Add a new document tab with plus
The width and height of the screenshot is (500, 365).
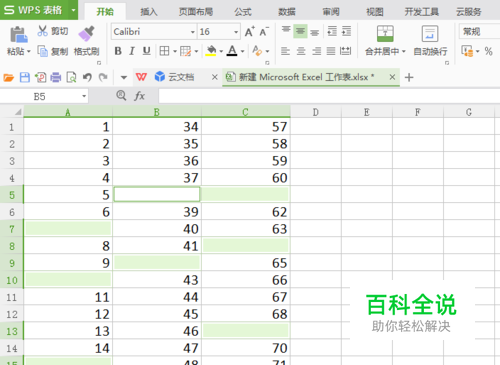click(409, 77)
